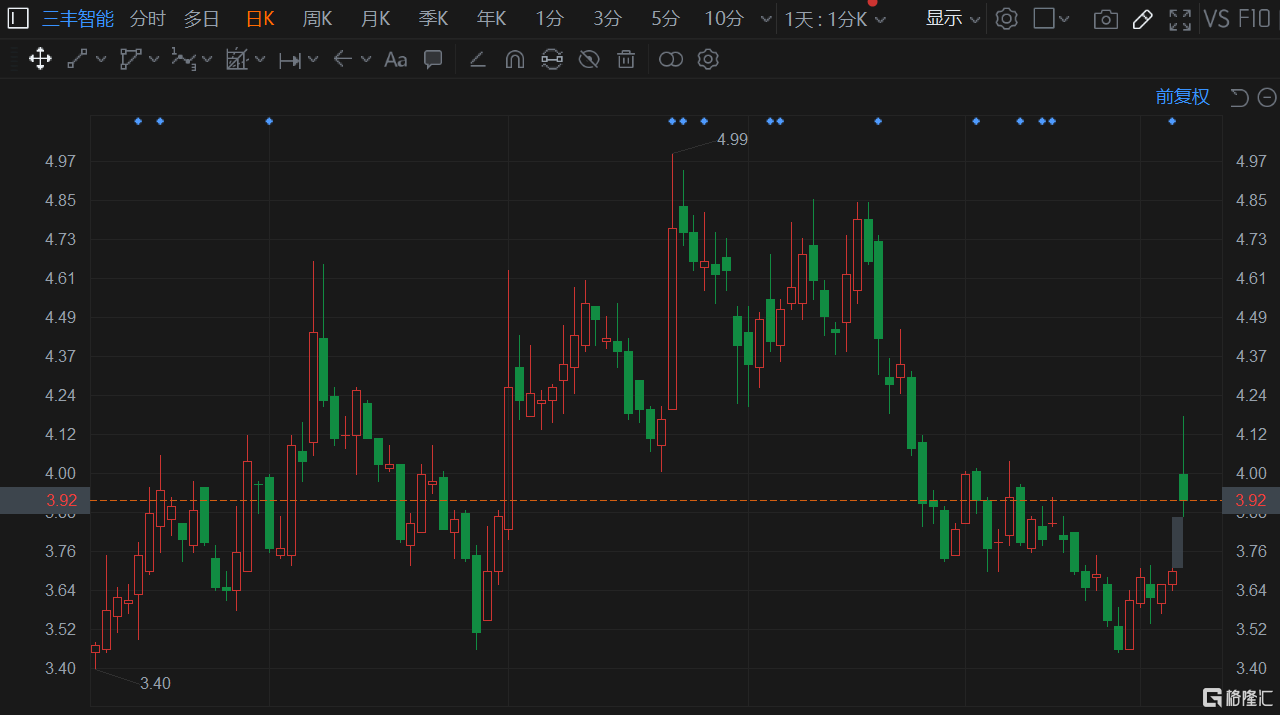Click the leftmost blue diamond event marker
The width and height of the screenshot is (1280, 715).
pos(138,121)
